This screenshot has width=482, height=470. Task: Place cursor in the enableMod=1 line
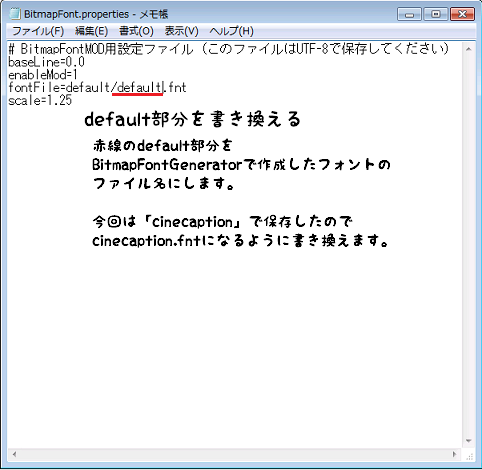(43, 75)
